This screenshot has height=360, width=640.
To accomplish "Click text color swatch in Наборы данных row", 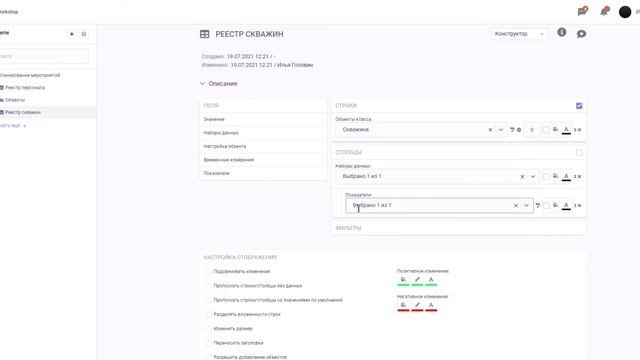I will [566, 177].
